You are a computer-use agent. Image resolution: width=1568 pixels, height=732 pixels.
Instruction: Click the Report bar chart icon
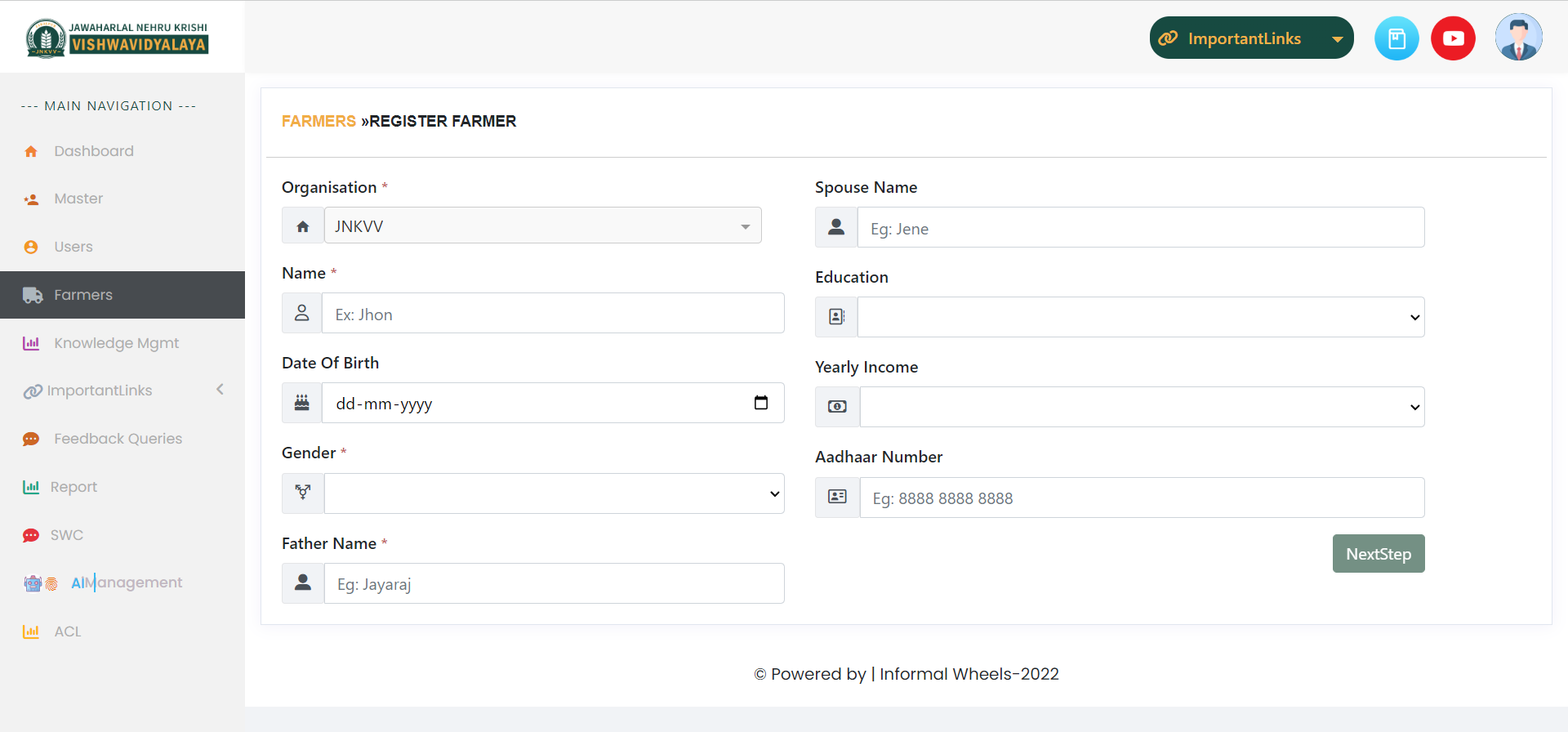point(31,487)
